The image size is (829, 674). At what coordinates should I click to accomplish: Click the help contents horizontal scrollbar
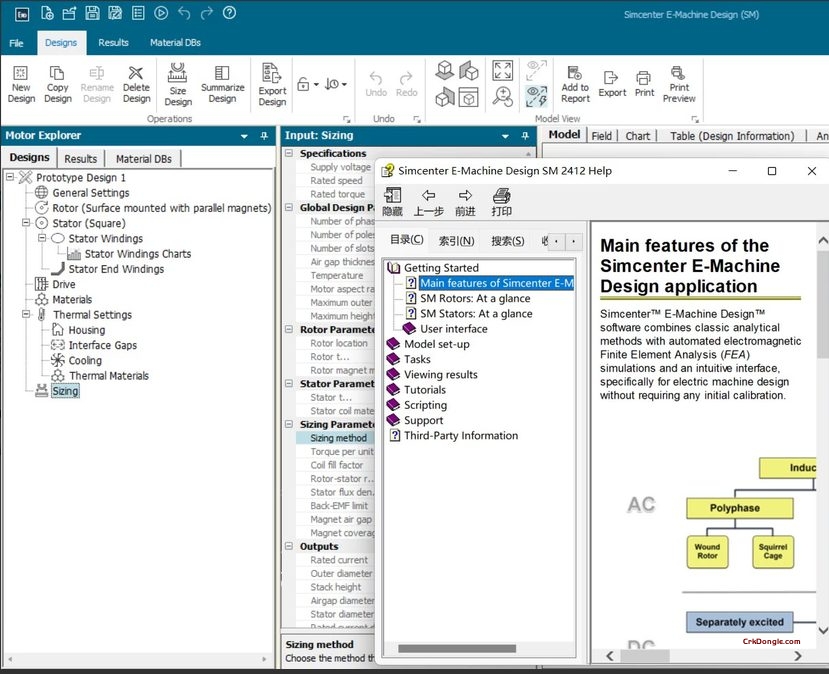click(x=457, y=649)
